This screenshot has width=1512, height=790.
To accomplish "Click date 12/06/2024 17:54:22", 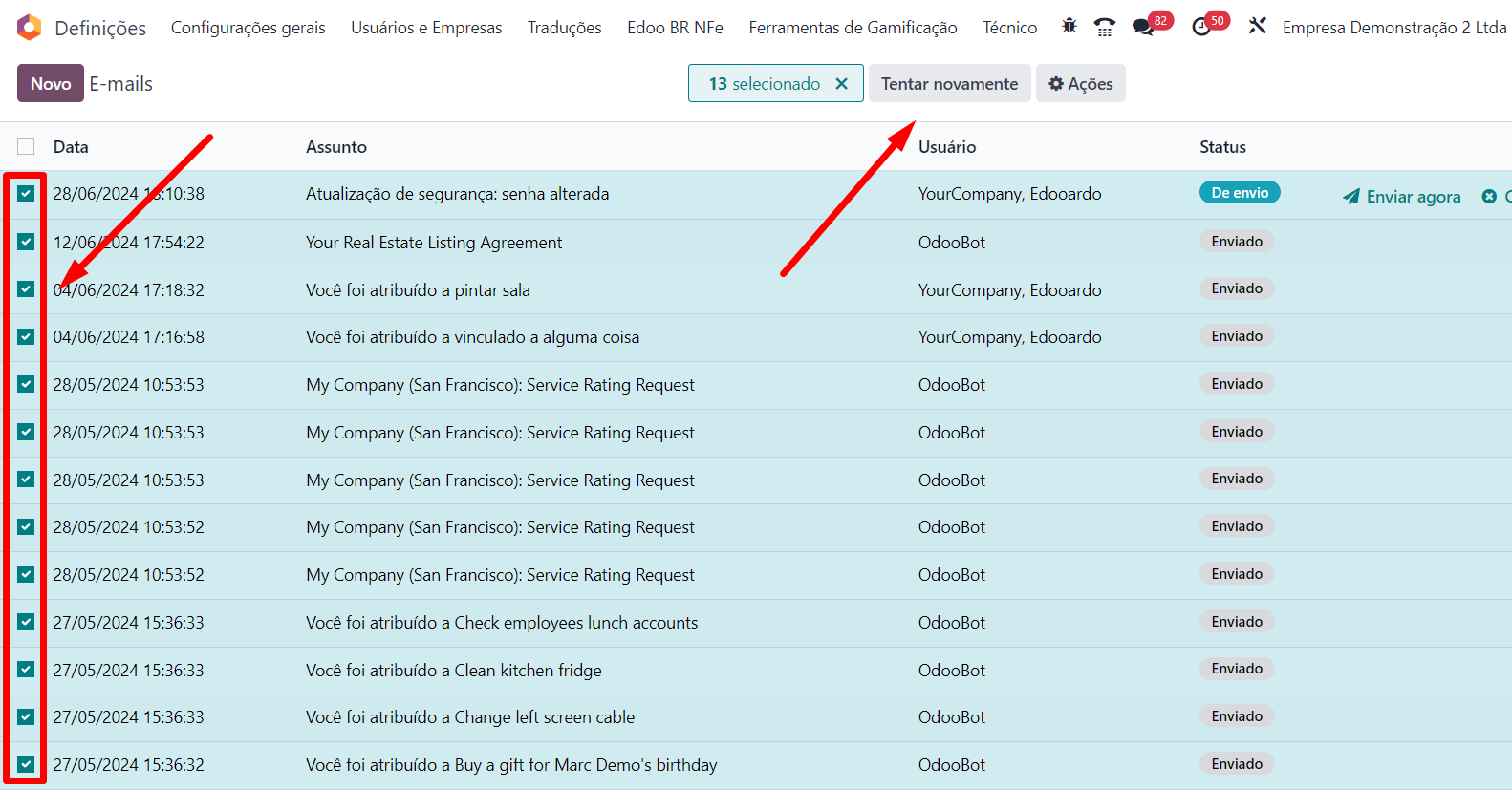I will [x=129, y=243].
